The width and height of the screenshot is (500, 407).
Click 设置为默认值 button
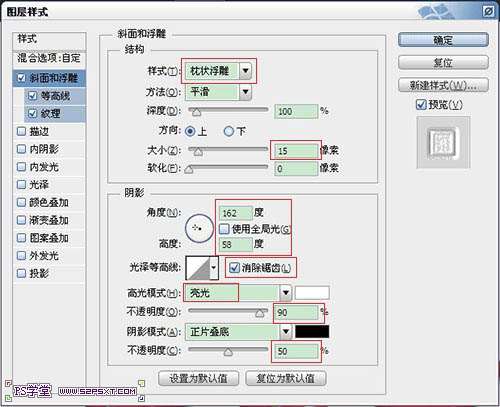tap(198, 378)
